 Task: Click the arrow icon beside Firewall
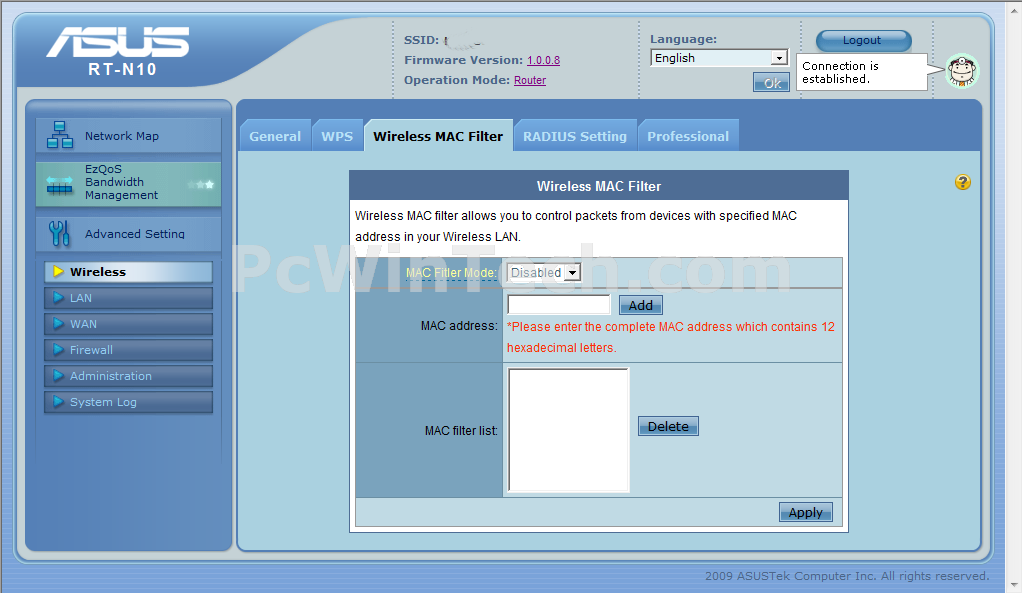point(58,350)
